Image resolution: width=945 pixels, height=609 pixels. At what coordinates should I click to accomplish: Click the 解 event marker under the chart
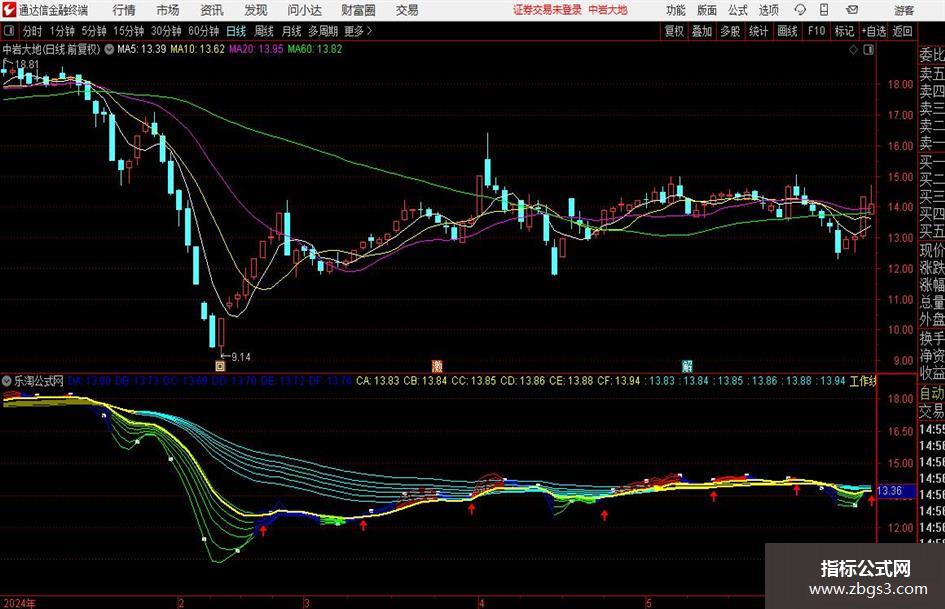pyautogui.click(x=687, y=365)
